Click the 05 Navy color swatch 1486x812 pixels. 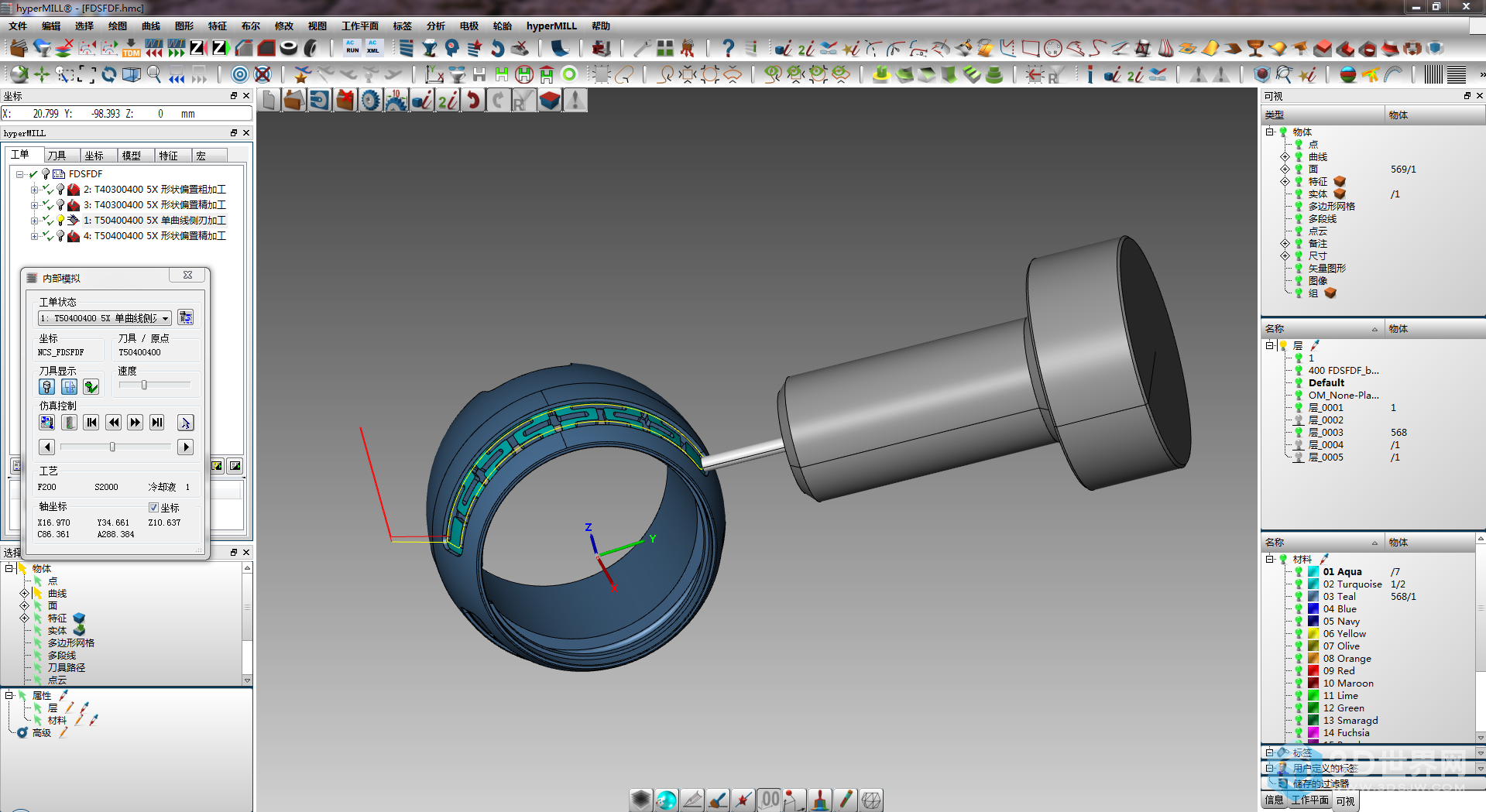click(1313, 622)
